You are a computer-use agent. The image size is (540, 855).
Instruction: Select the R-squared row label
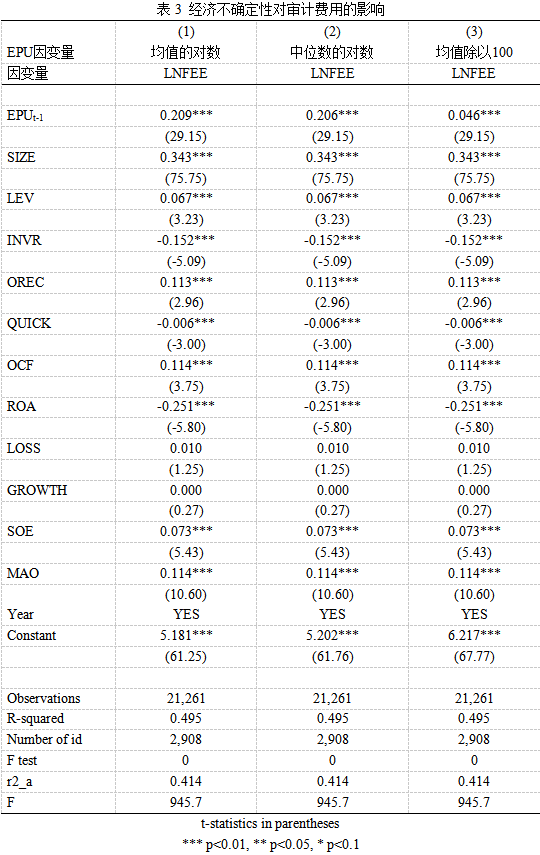coord(35,719)
